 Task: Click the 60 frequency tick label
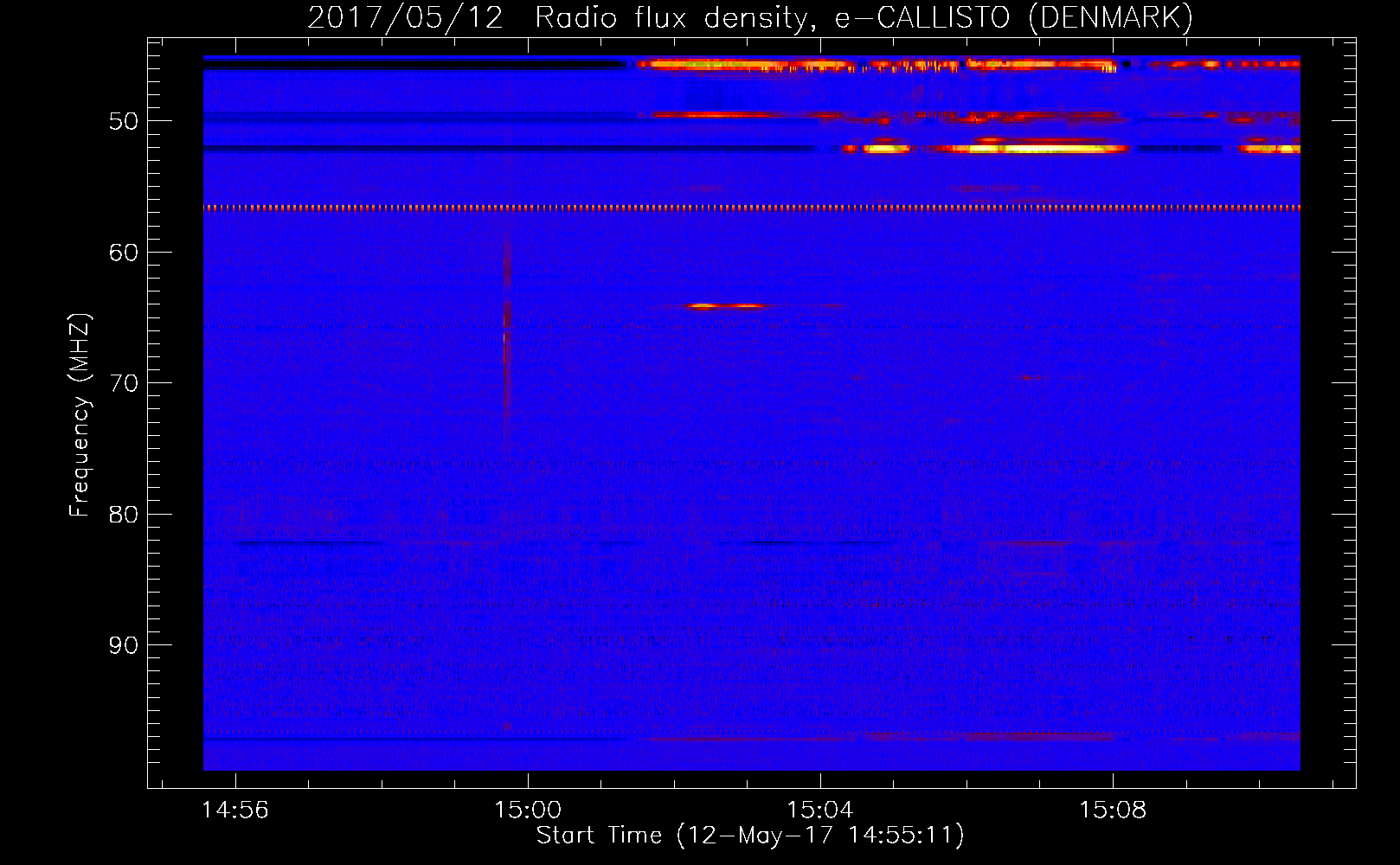click(x=124, y=253)
